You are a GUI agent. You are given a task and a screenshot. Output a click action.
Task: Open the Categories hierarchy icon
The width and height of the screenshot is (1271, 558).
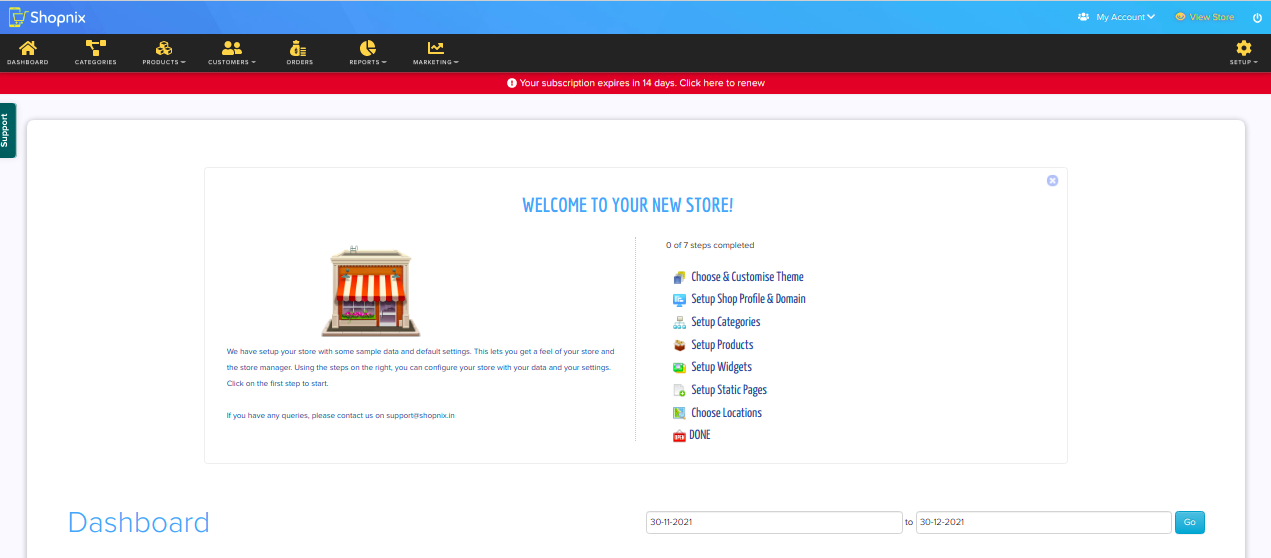coord(96,48)
